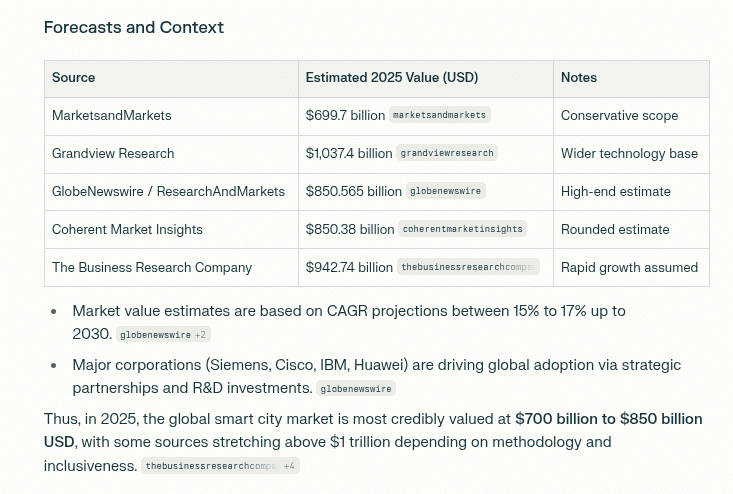Viewport: 733px width, 494px height.
Task: Click the "Conservative scope" note cell
Action: (619, 116)
